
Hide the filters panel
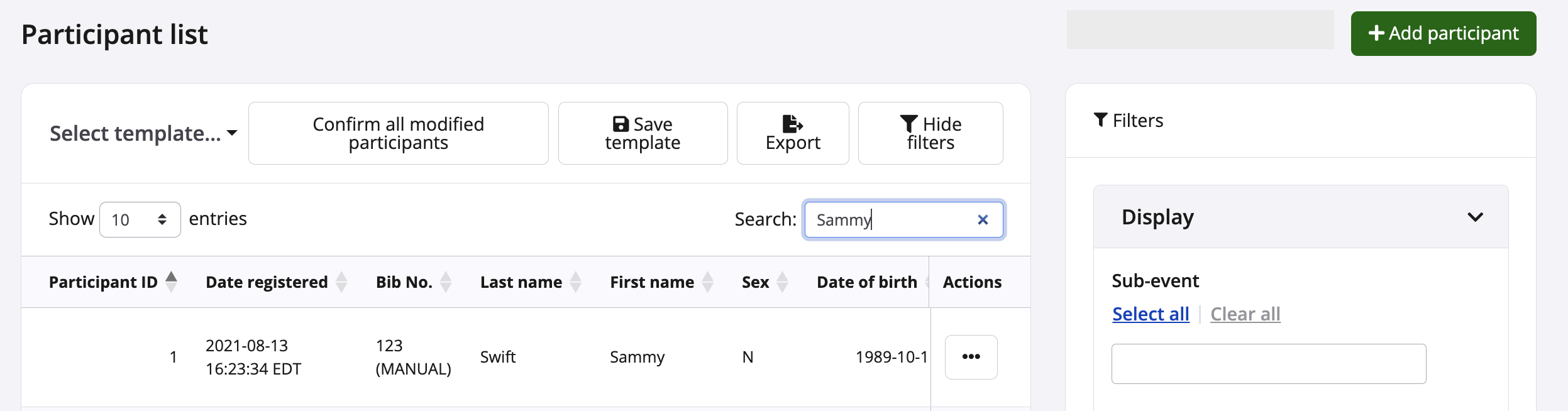(930, 133)
